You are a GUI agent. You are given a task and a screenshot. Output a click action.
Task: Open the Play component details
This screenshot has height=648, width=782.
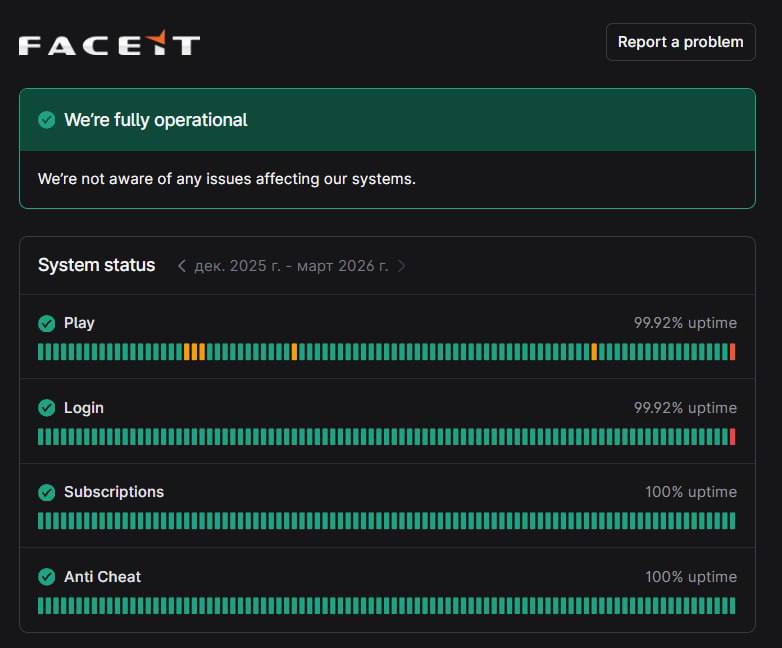click(79, 323)
